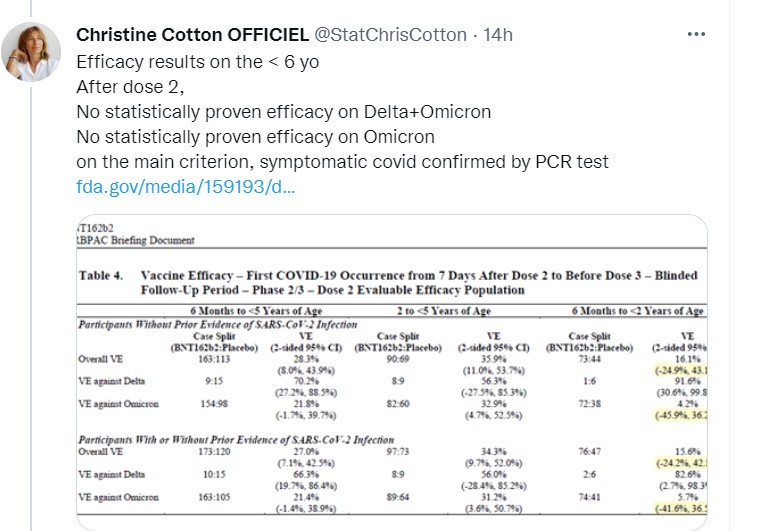This screenshot has width=757, height=531.
Task: Open the tweet's more options ellipsis
Action: point(696,34)
